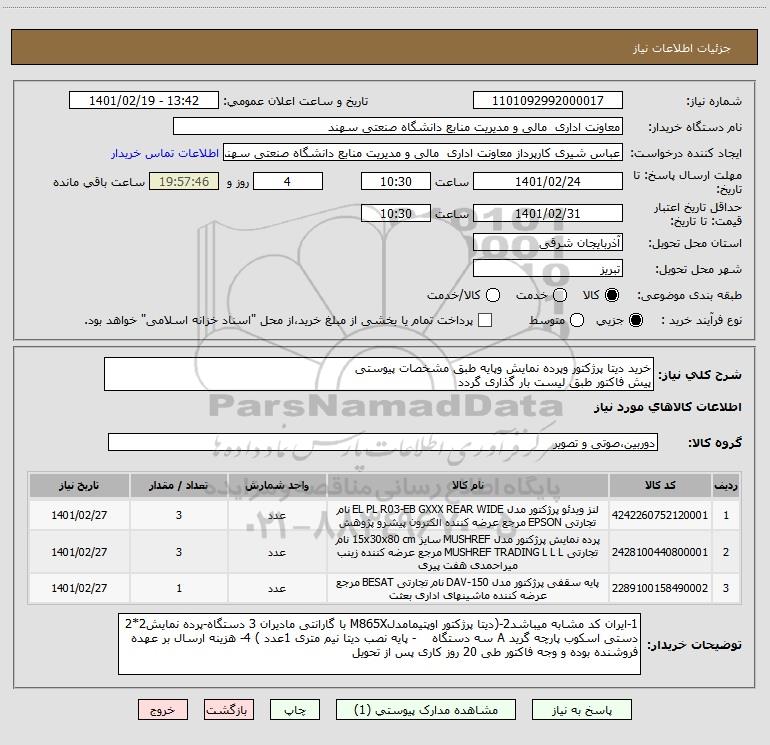Click the goods group field دوربین،صوتی و تصویر
This screenshot has height=745, width=770.
pyautogui.click(x=383, y=442)
